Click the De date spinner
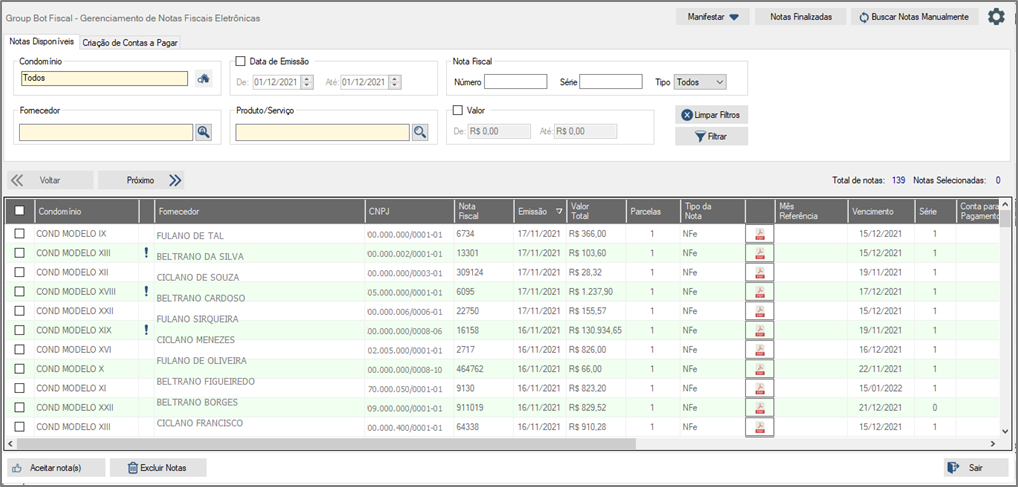This screenshot has width=1018, height=487. [x=308, y=82]
